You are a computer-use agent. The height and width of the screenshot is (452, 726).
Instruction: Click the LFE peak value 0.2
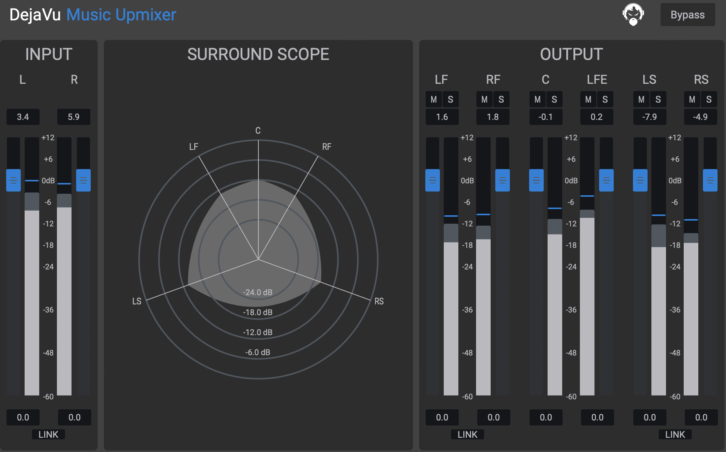tap(597, 117)
